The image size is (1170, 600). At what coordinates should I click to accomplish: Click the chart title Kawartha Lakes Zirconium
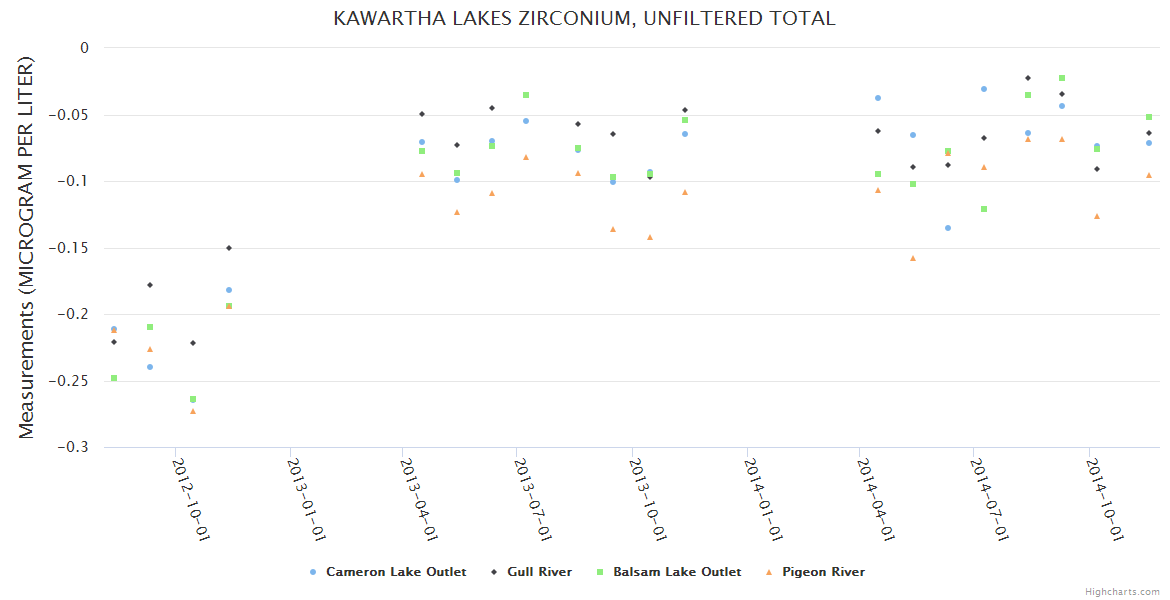[584, 18]
